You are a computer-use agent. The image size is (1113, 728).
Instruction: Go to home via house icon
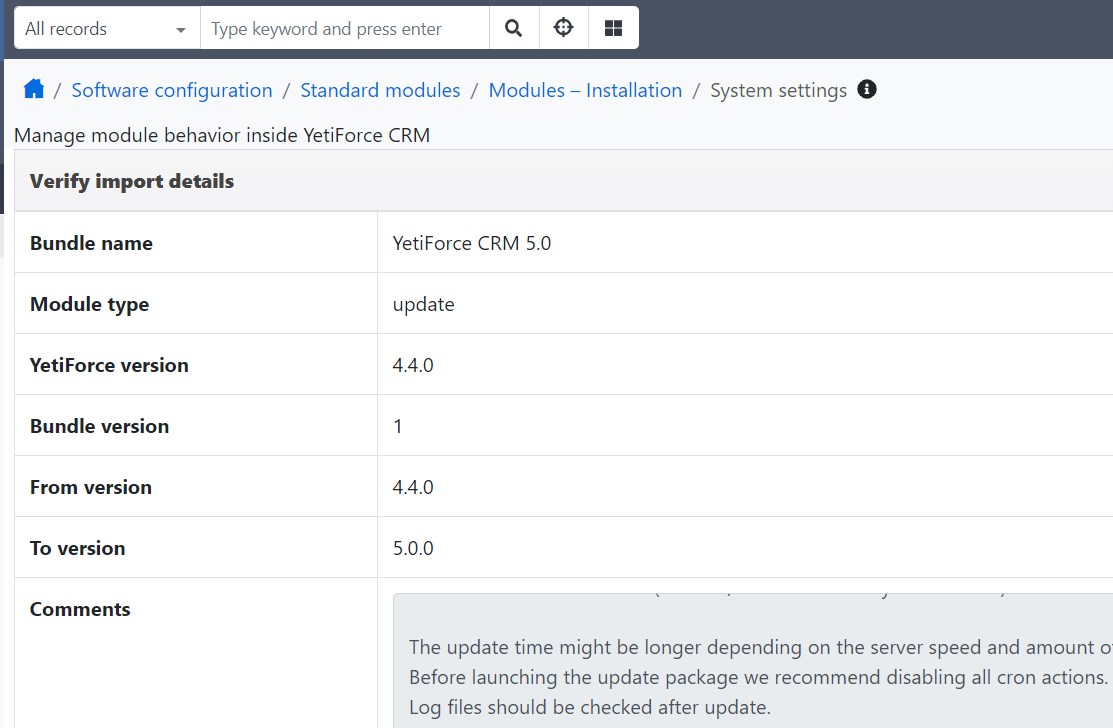coord(33,89)
